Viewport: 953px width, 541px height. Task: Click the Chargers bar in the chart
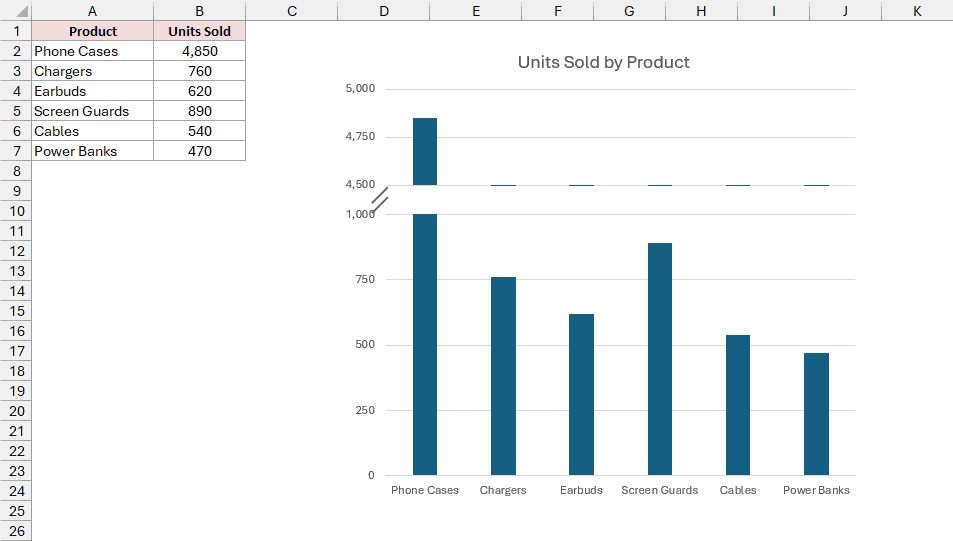(503, 376)
